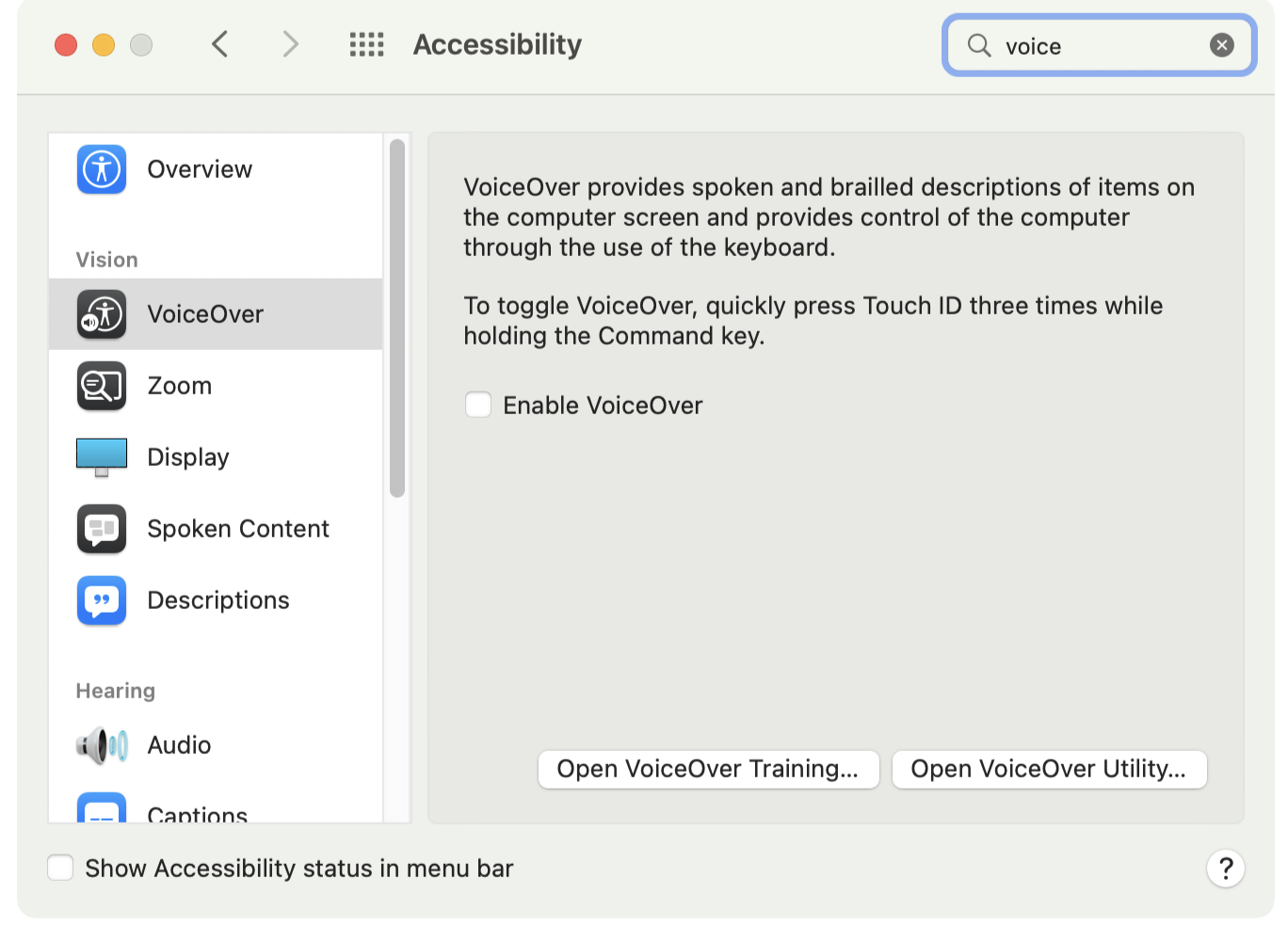Select the Descriptions speech bubble icon

tap(102, 600)
